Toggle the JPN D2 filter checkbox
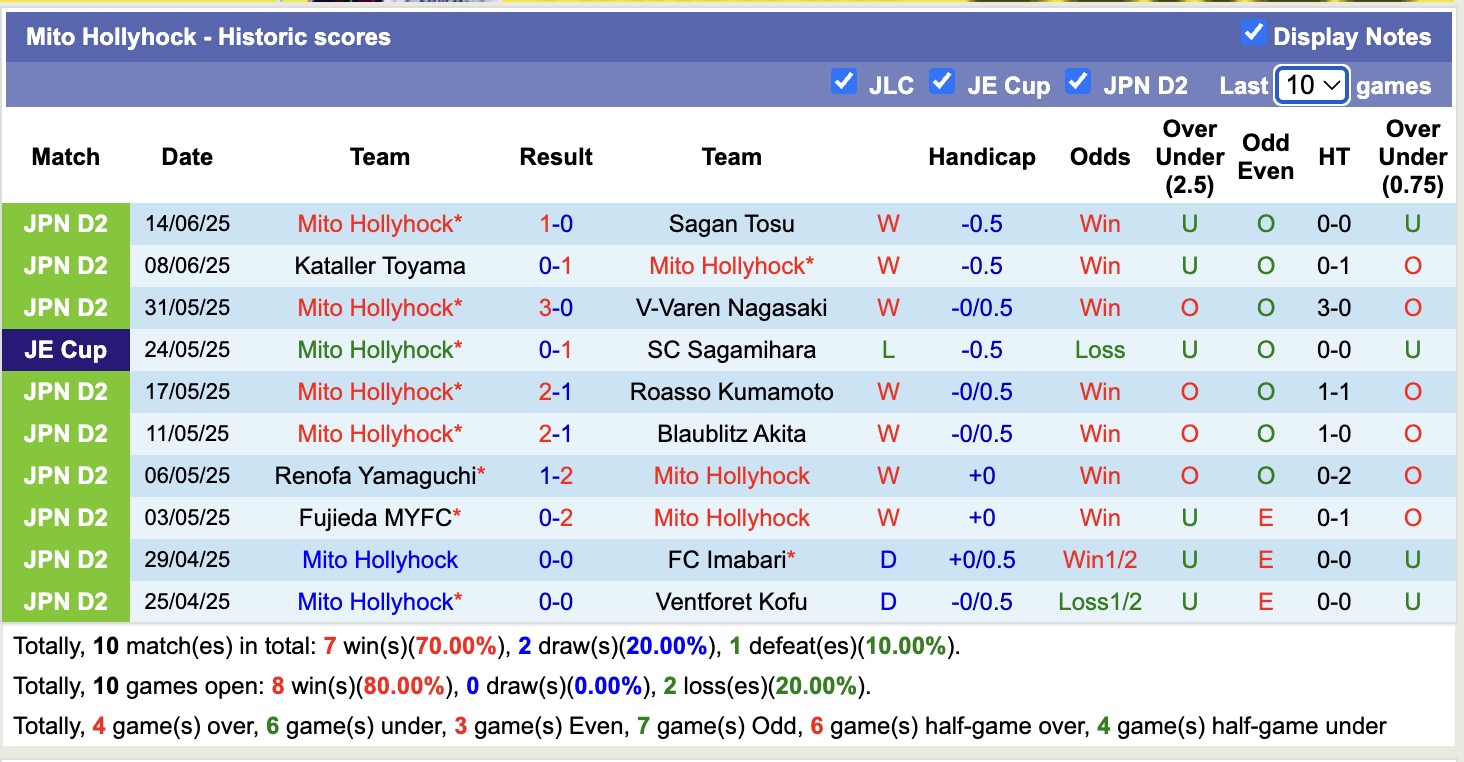The width and height of the screenshot is (1464, 762). (x=1078, y=81)
